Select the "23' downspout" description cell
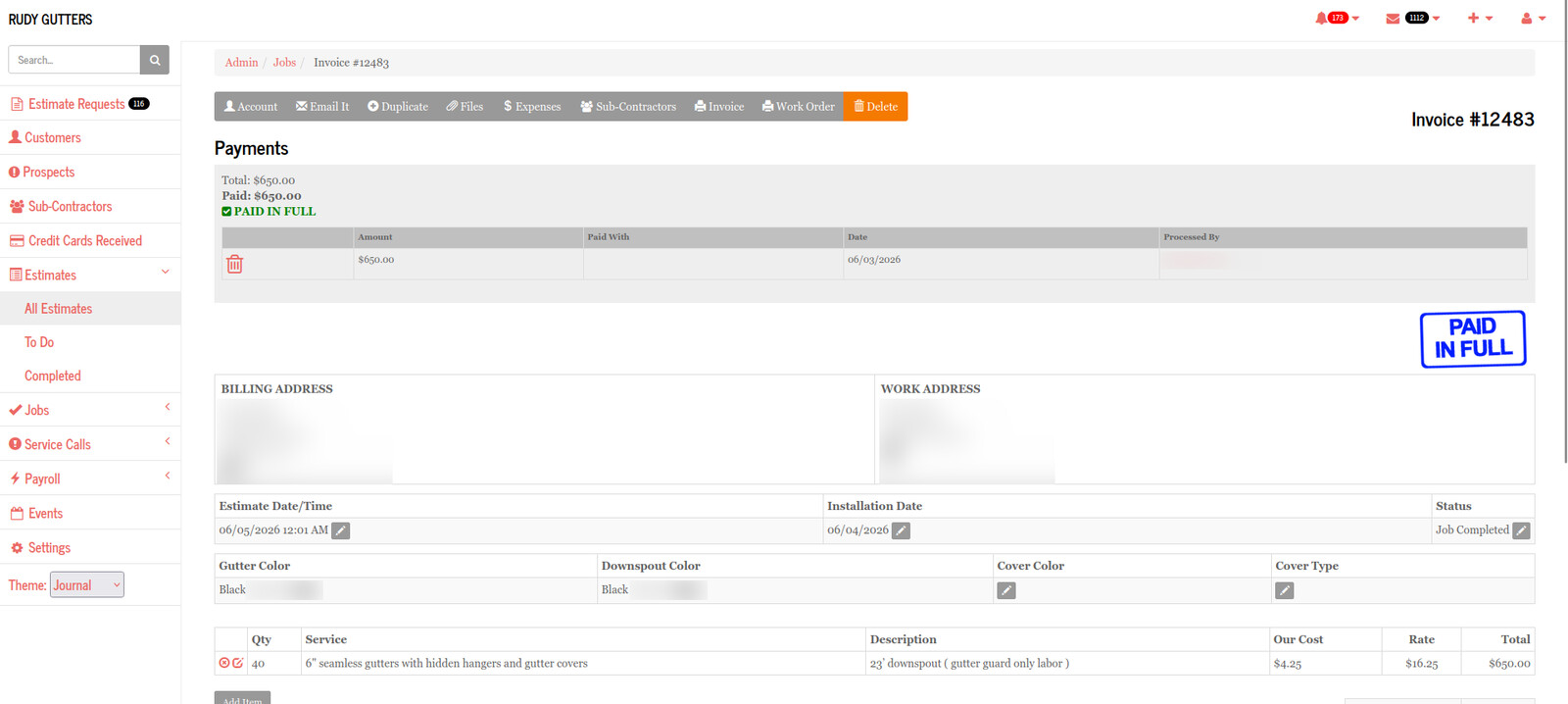Screen dimensions: 1568x704 point(1067,664)
